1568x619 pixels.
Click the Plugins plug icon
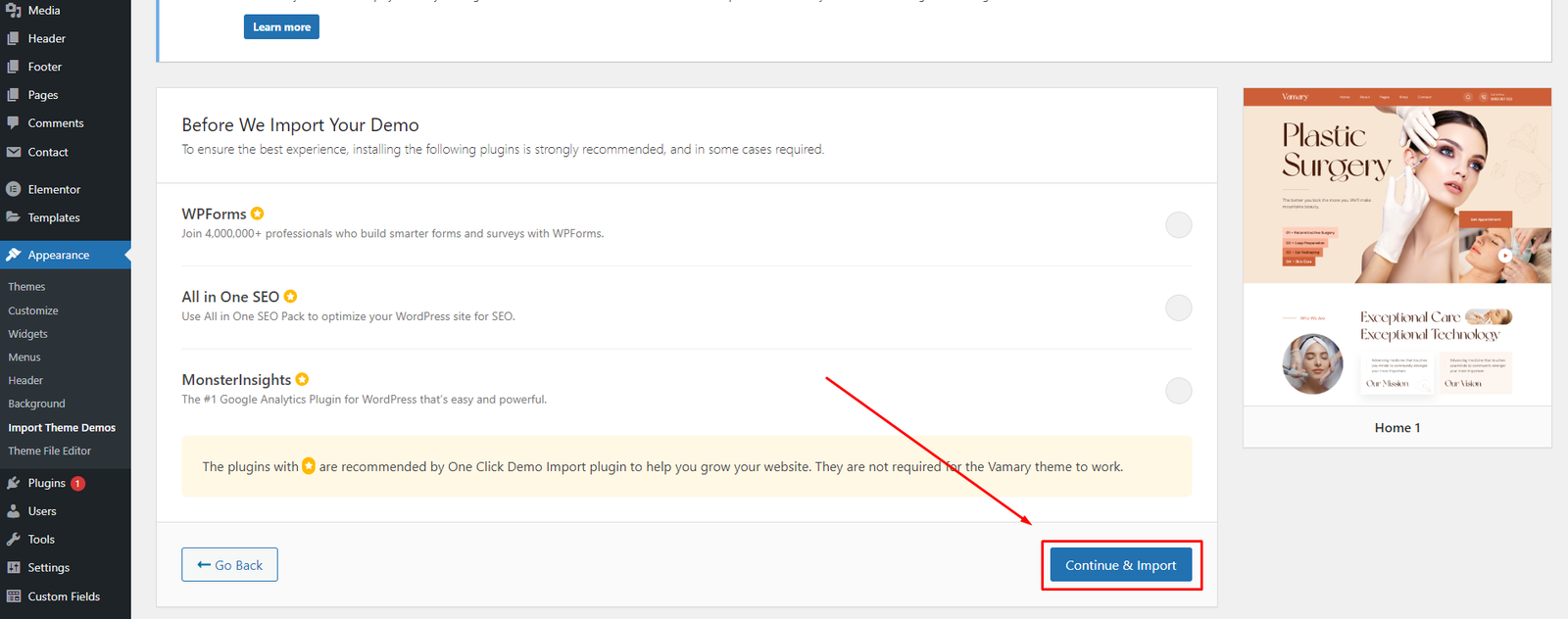(14, 483)
